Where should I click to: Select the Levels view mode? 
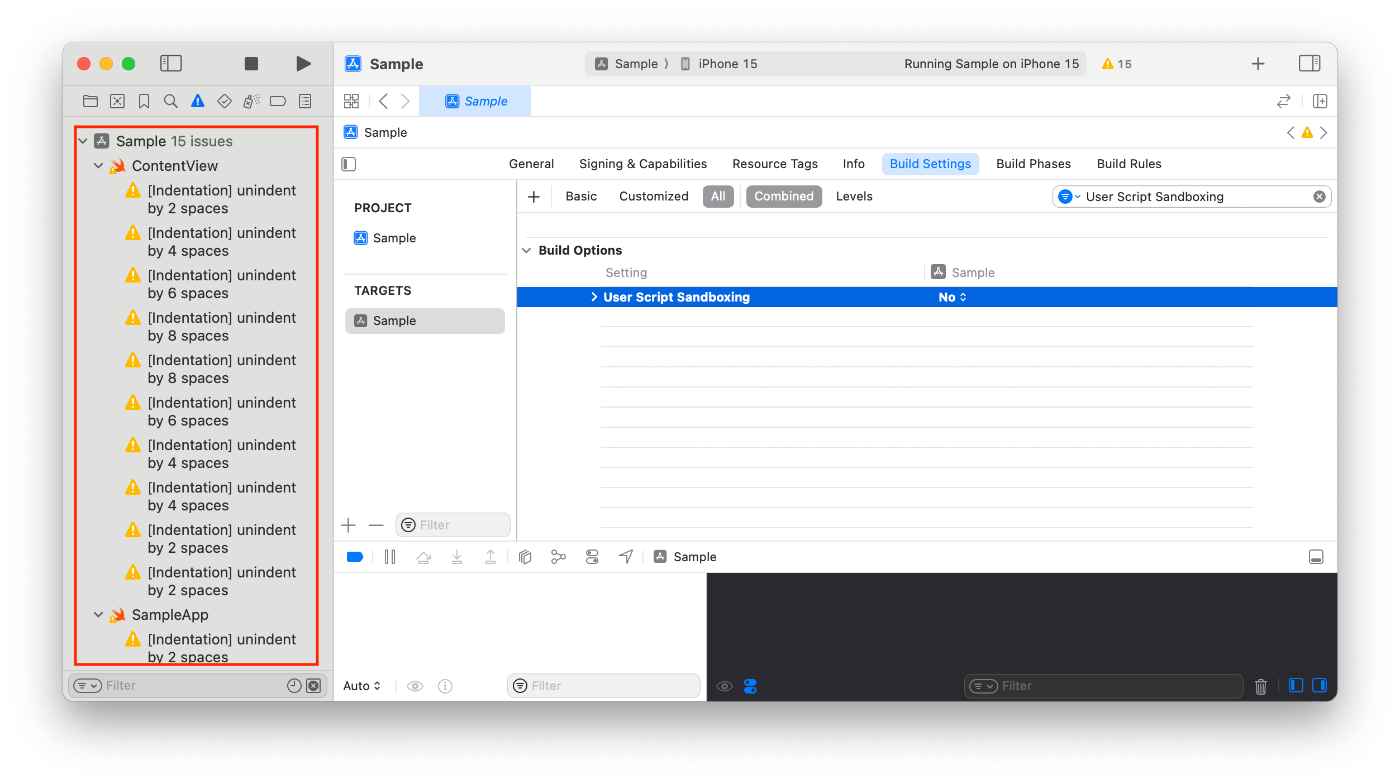[x=854, y=197]
